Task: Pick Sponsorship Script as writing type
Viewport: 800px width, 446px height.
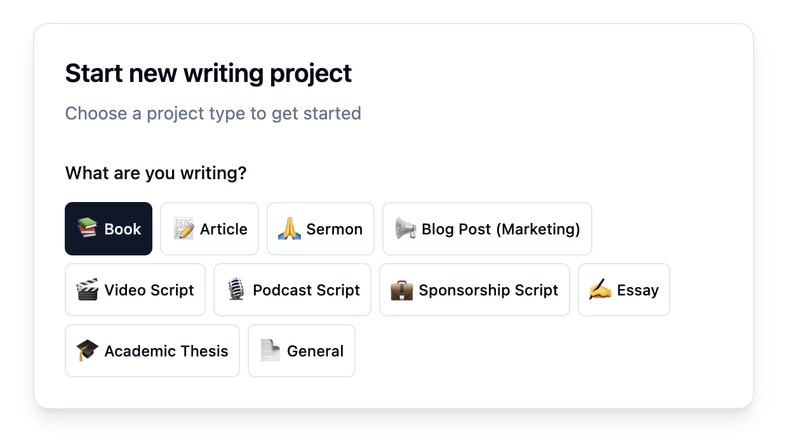Action: [x=488, y=290]
